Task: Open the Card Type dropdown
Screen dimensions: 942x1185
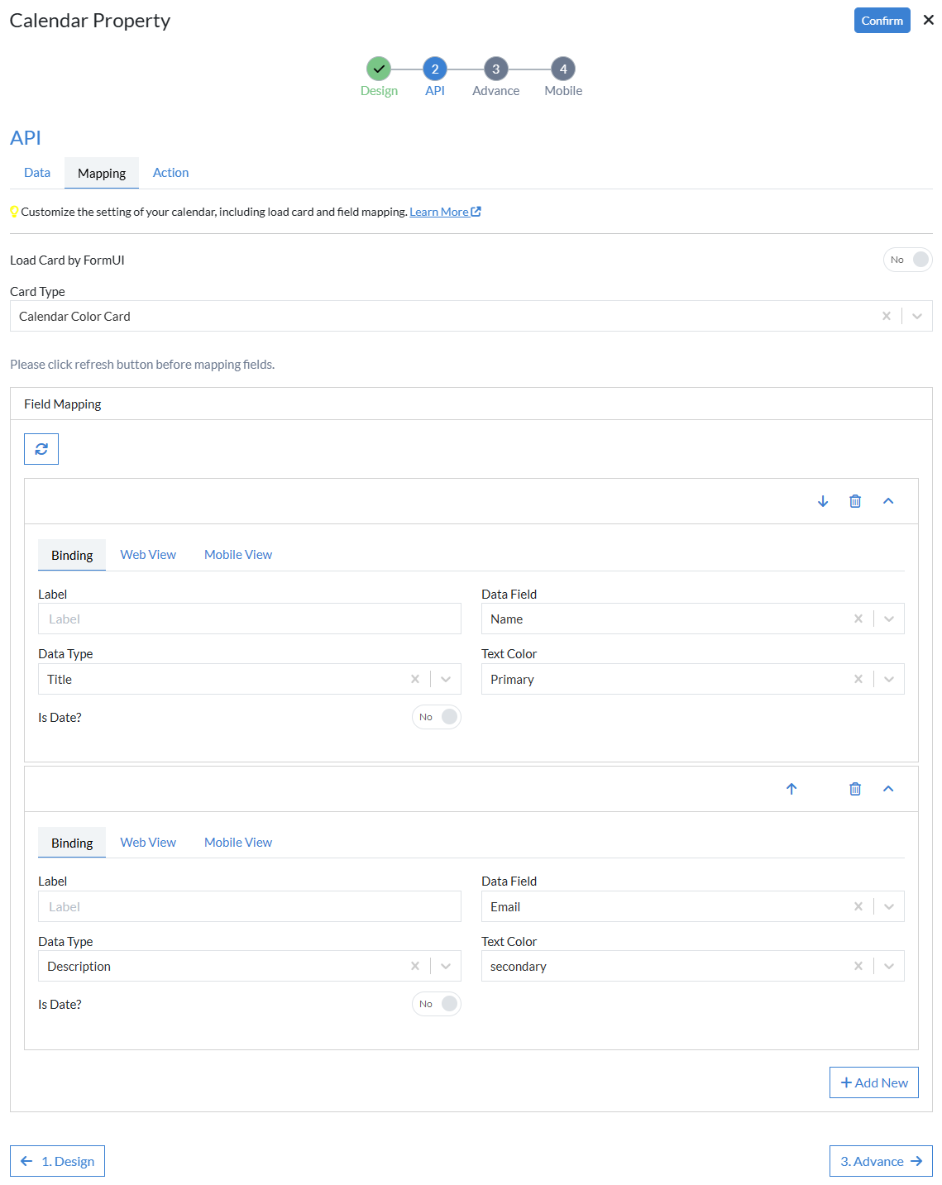Action: (x=917, y=316)
